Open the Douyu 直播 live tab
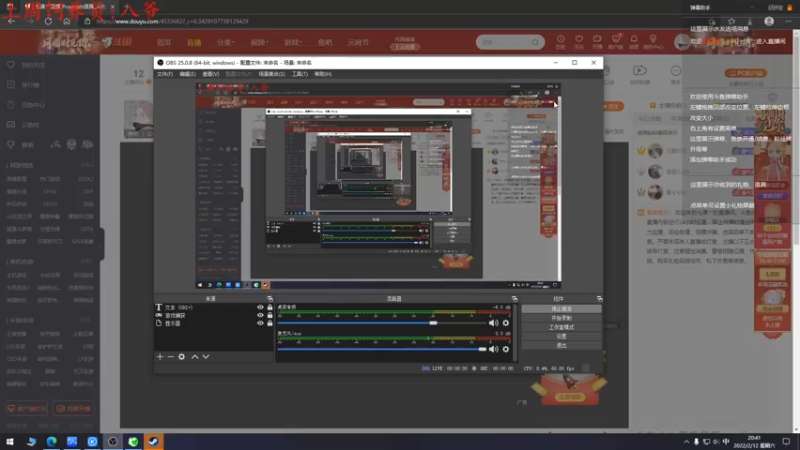800x450 pixels. point(194,42)
